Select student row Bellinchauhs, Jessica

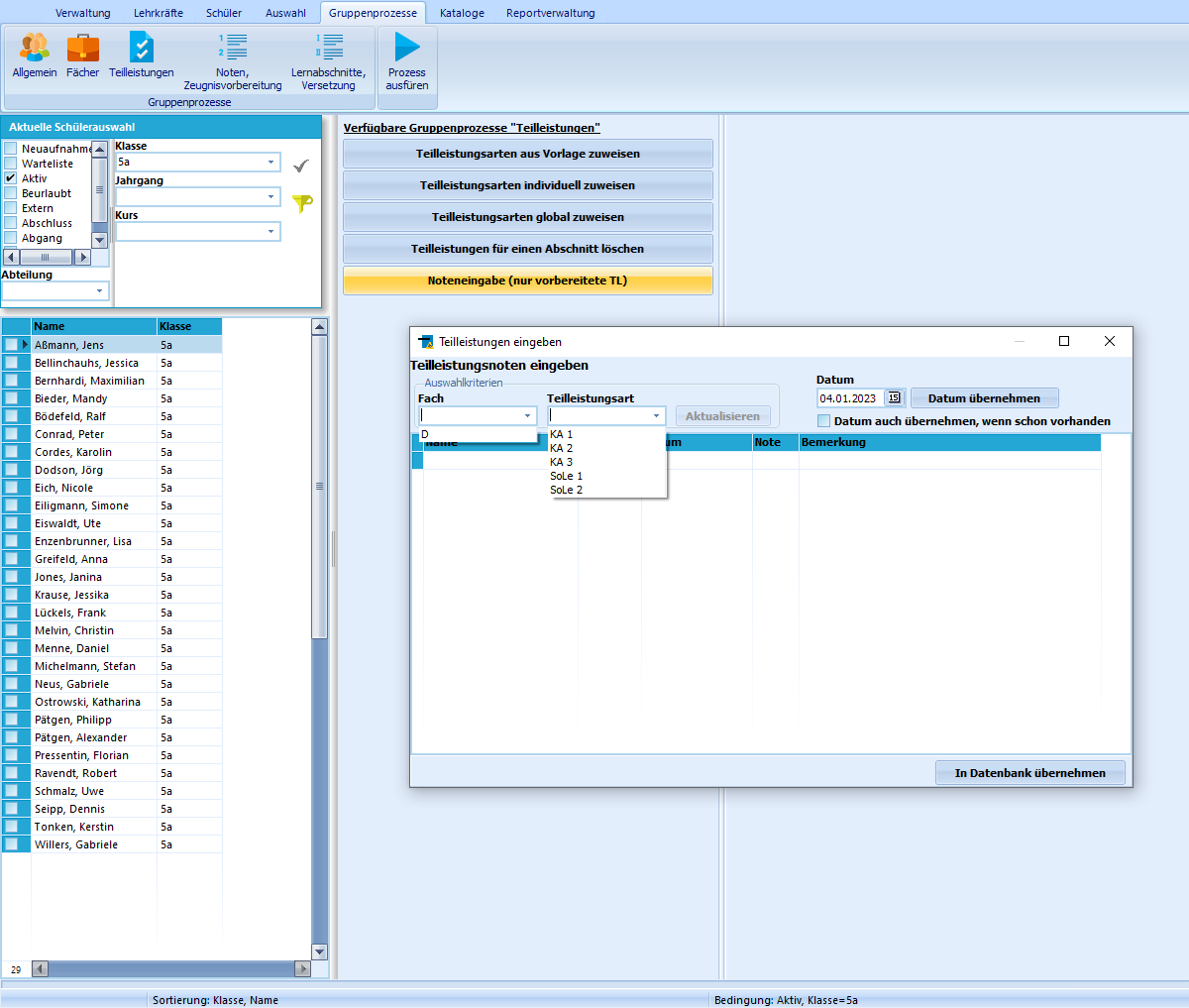(112, 363)
